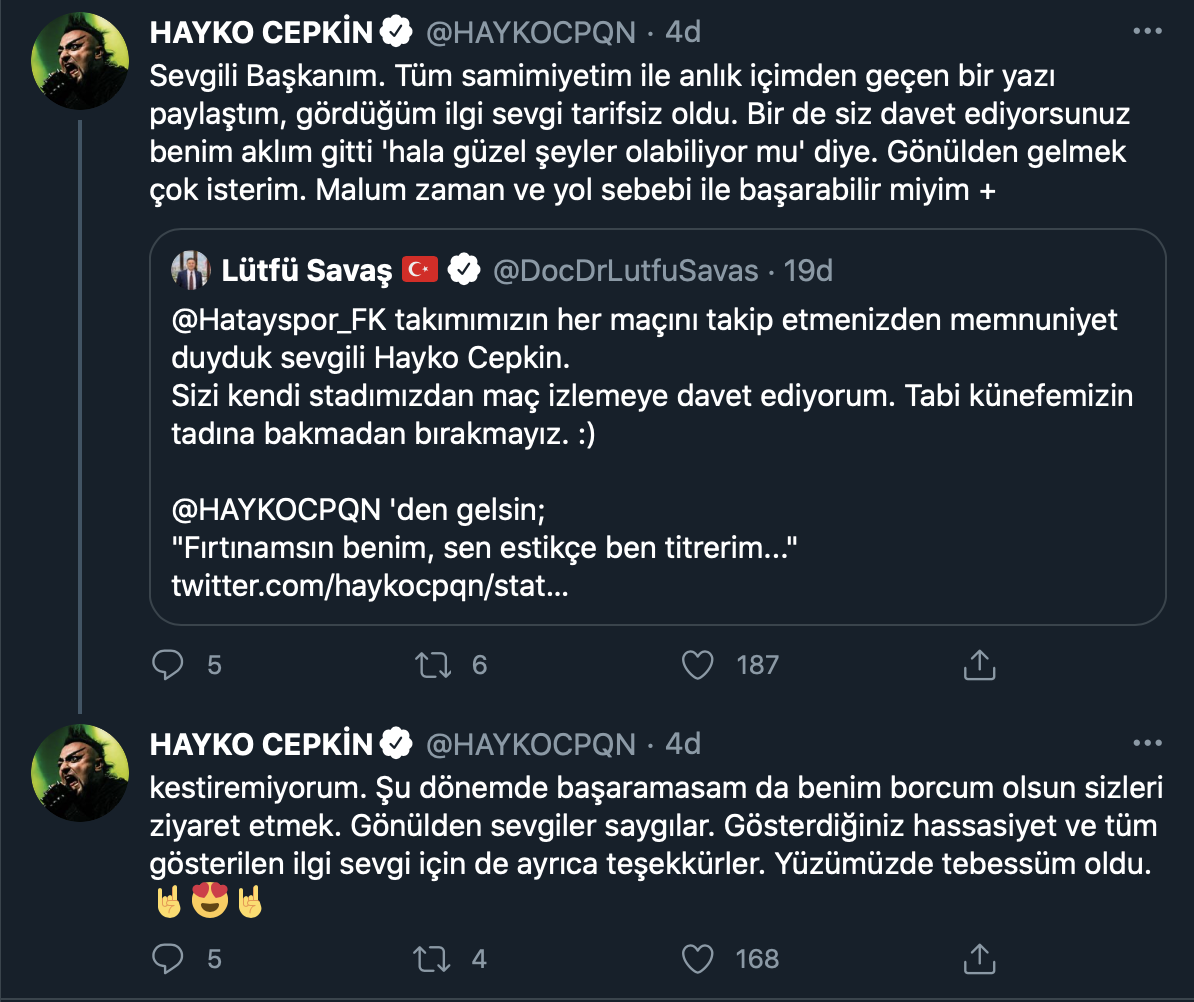Share the first tweet via share icon
Image resolution: width=1194 pixels, height=1002 pixels.
coord(979,664)
